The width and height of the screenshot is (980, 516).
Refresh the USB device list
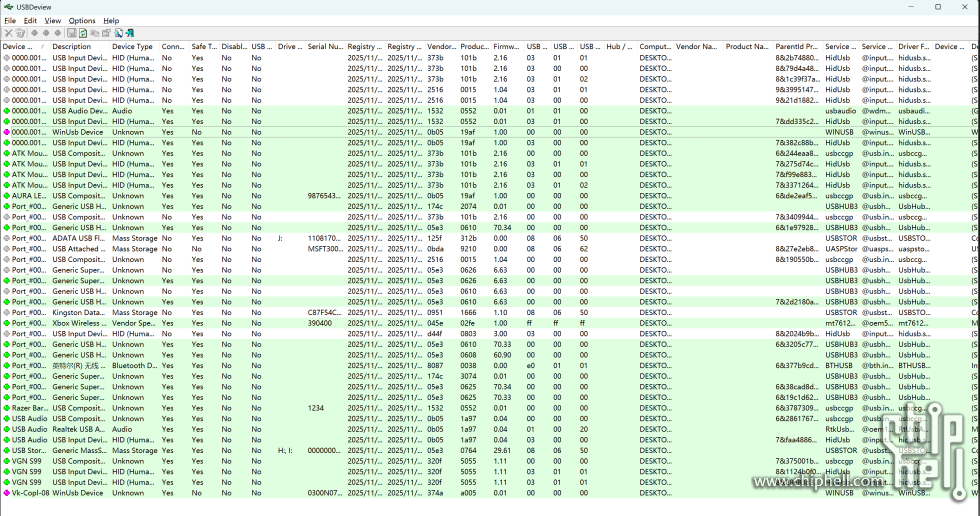(83, 33)
